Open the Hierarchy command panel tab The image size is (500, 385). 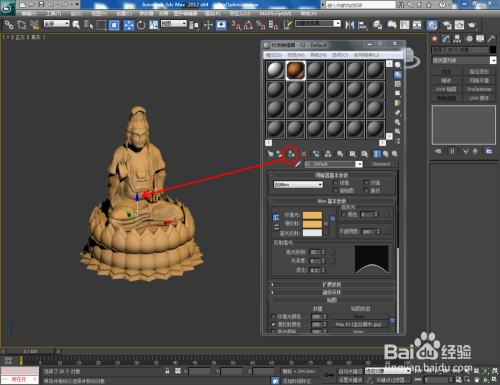[x=457, y=39]
